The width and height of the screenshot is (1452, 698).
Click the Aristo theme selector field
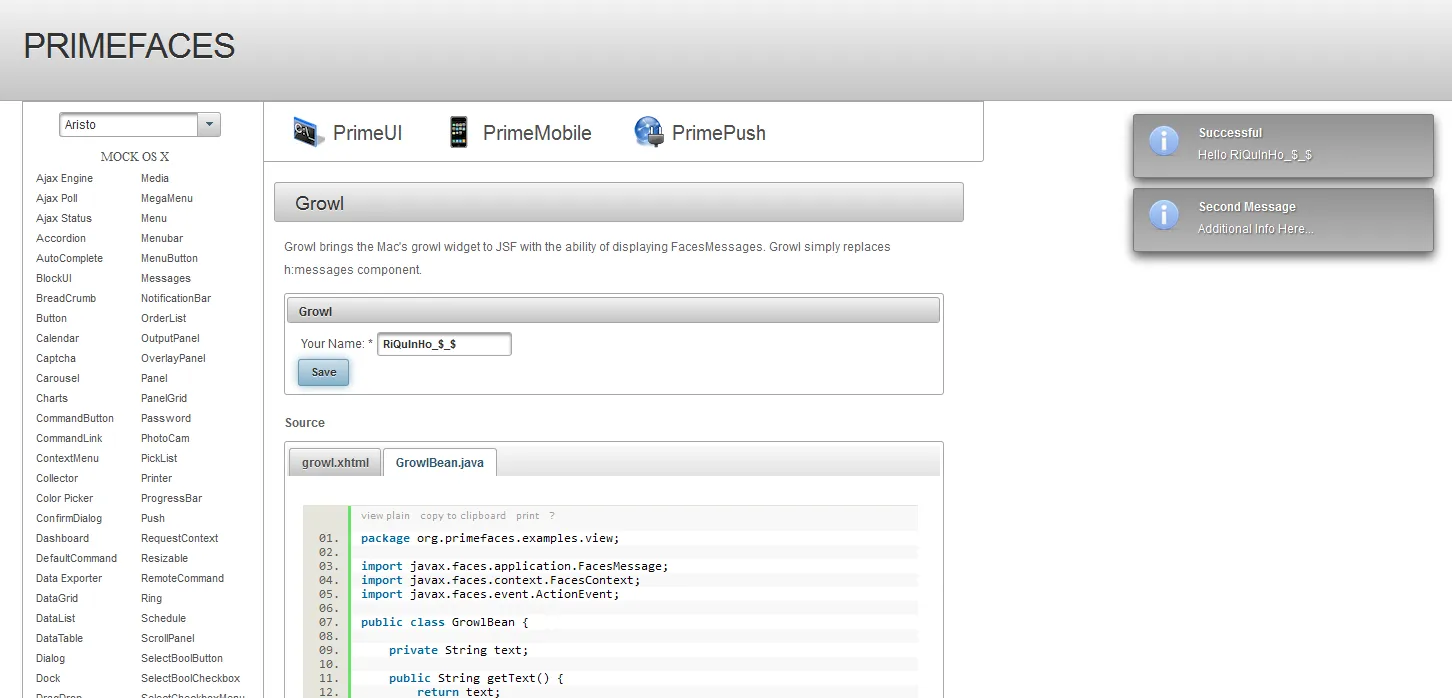click(x=129, y=125)
